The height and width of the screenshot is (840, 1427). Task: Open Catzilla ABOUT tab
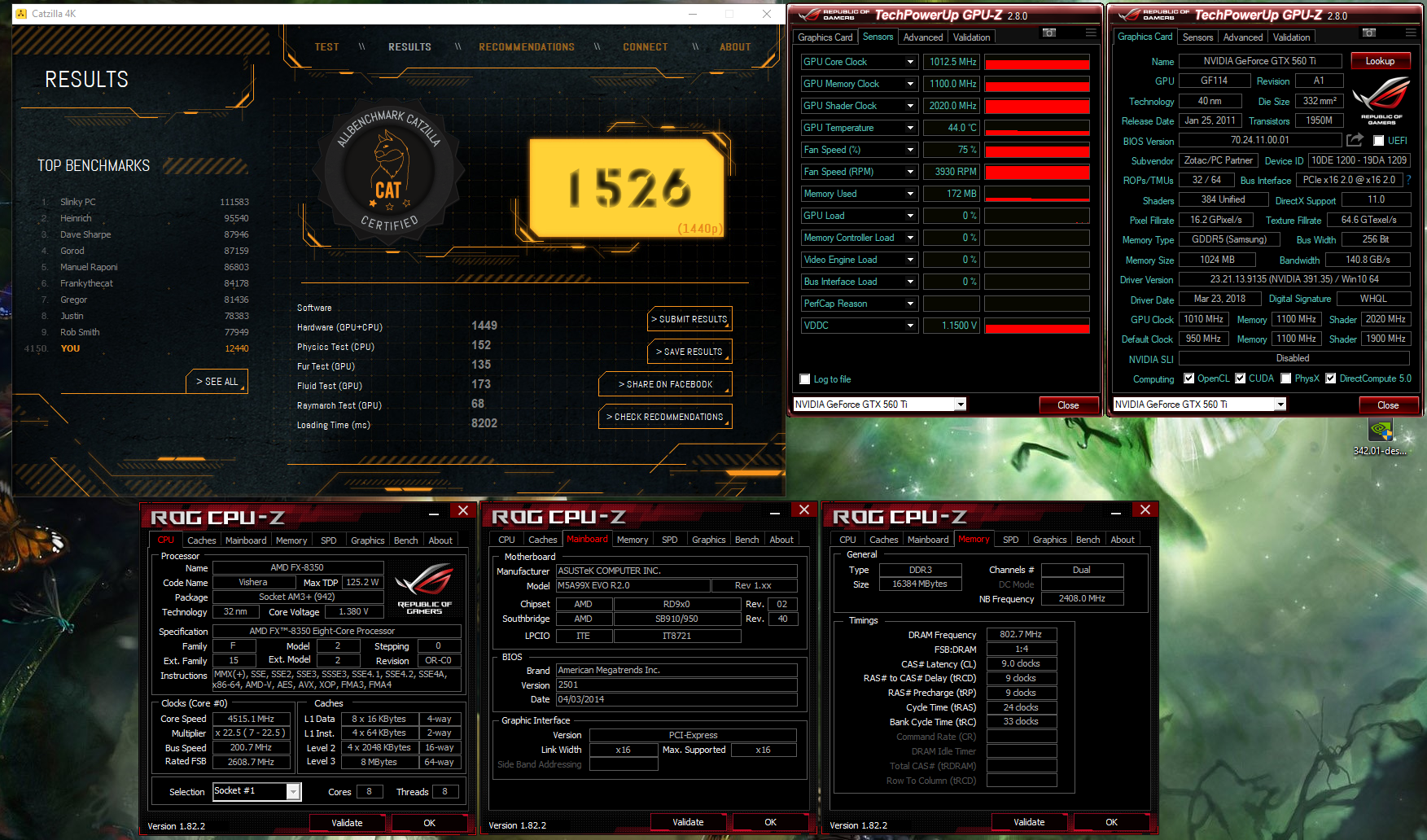point(735,47)
